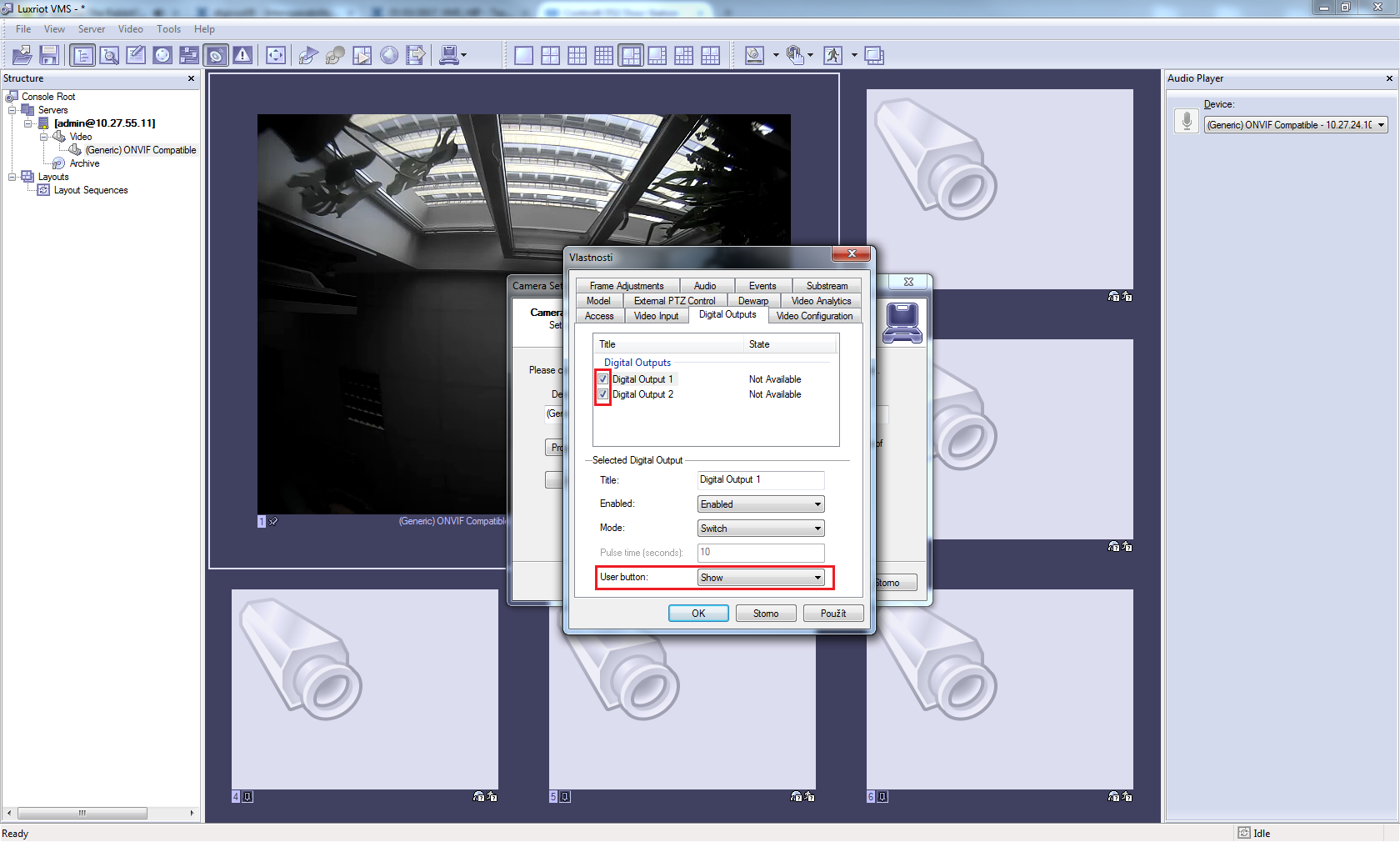Click the fullscreen toolbar icon

click(x=276, y=56)
